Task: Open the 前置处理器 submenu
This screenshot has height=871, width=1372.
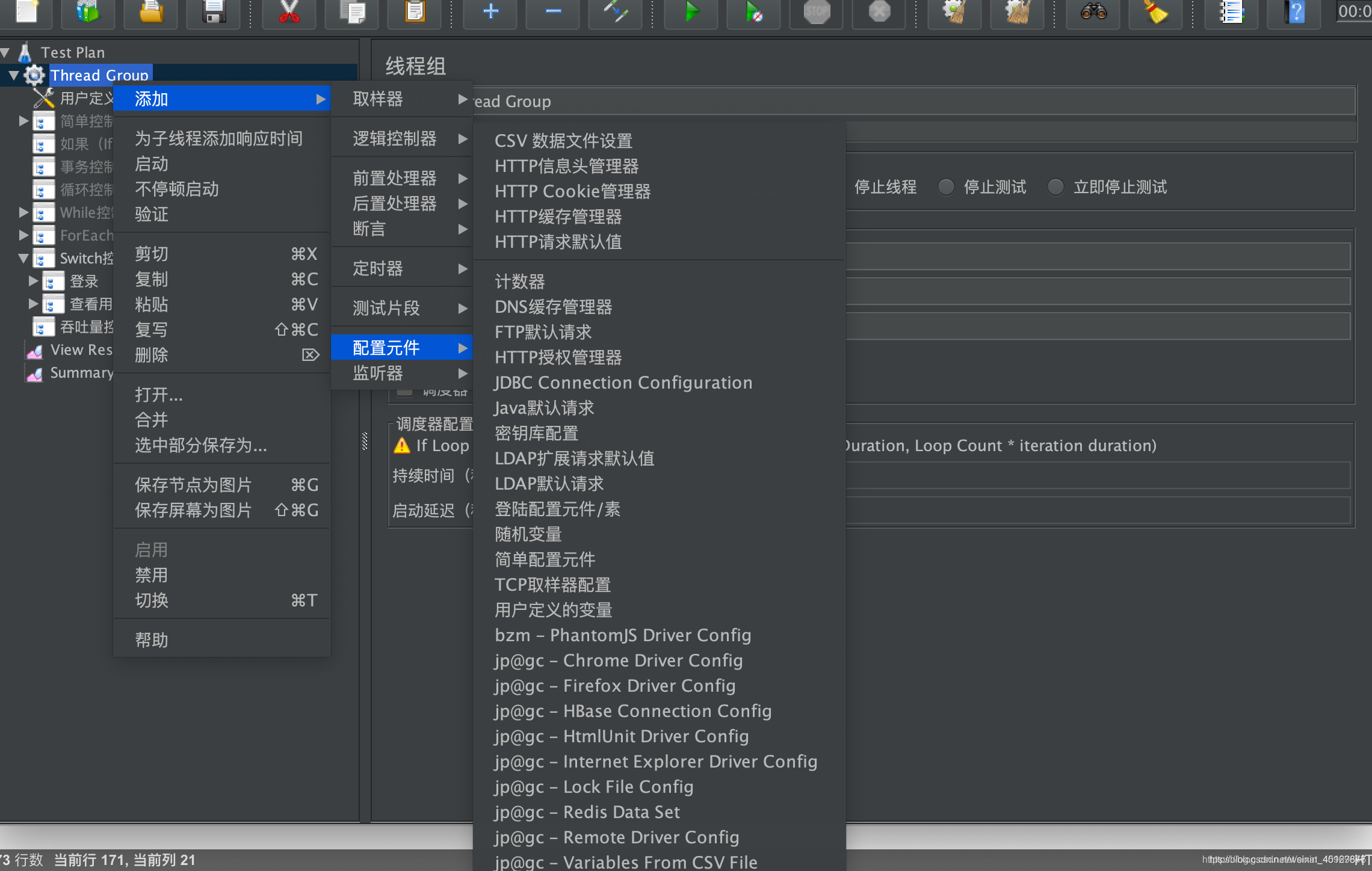Action: point(402,179)
